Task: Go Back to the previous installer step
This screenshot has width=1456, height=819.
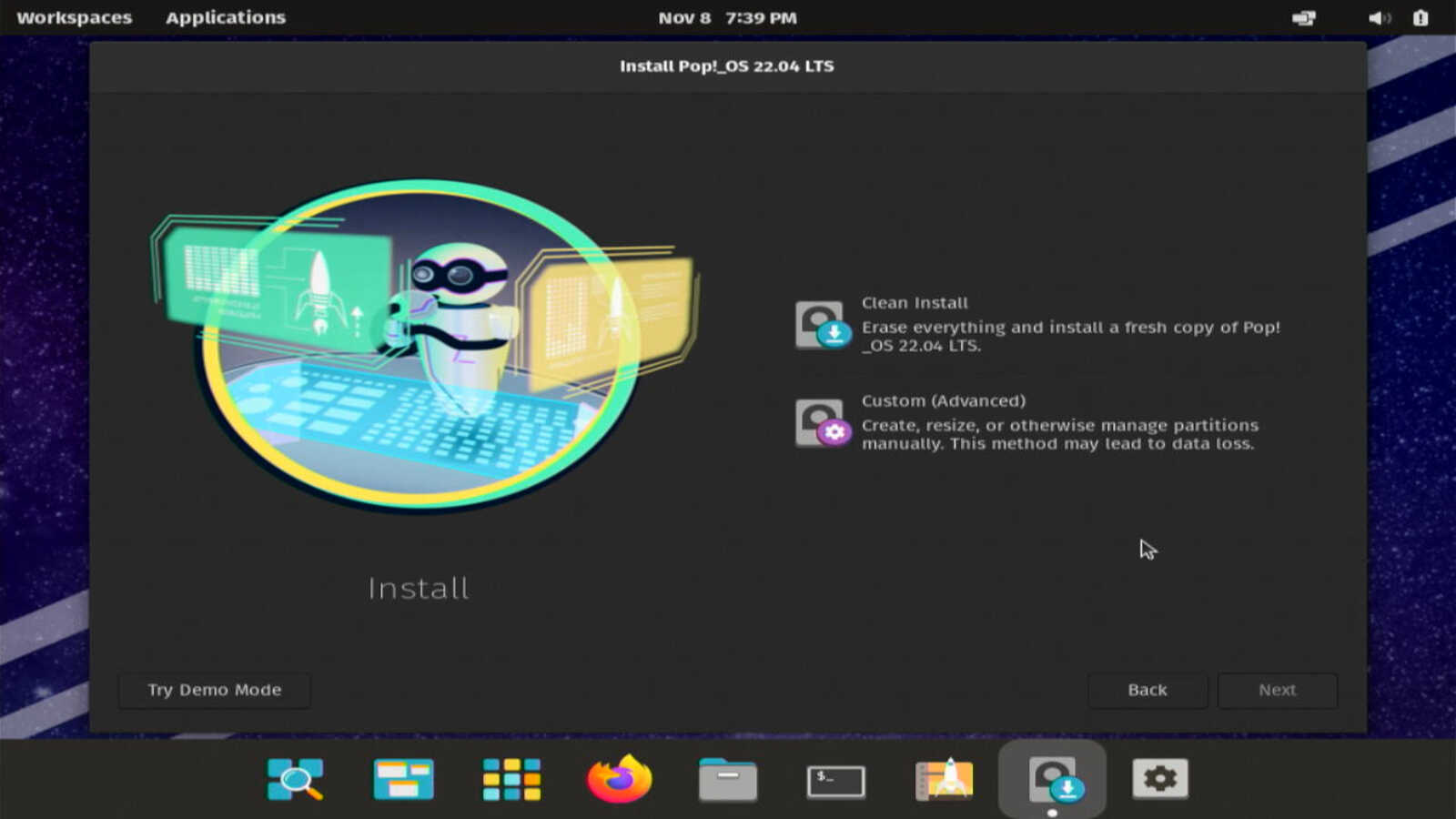Action: [x=1148, y=690]
